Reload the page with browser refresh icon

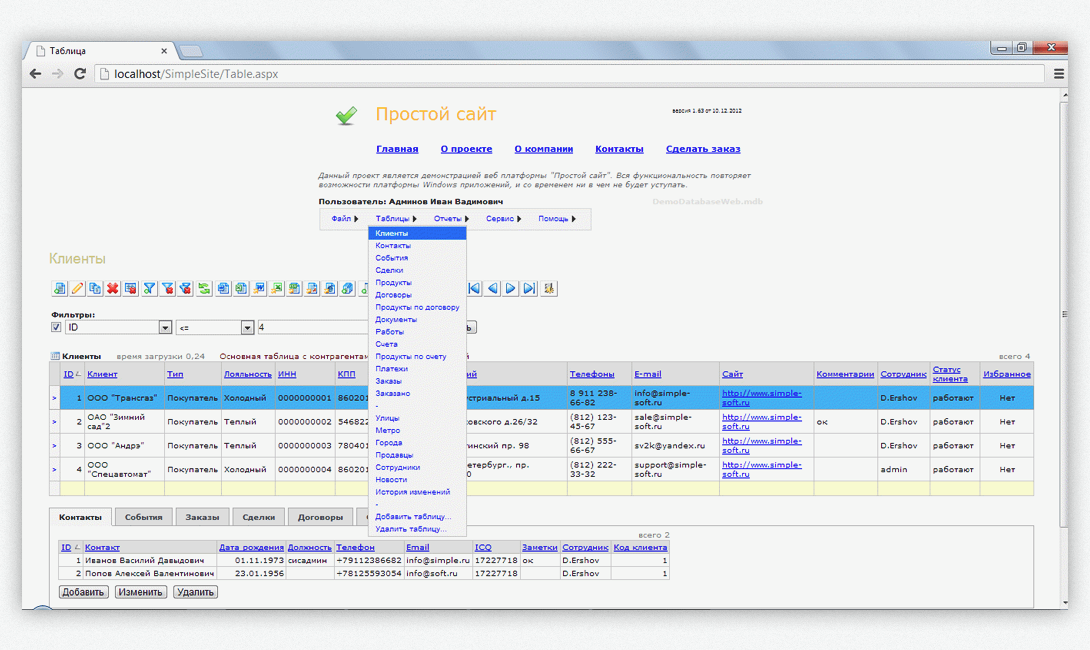click(x=80, y=74)
